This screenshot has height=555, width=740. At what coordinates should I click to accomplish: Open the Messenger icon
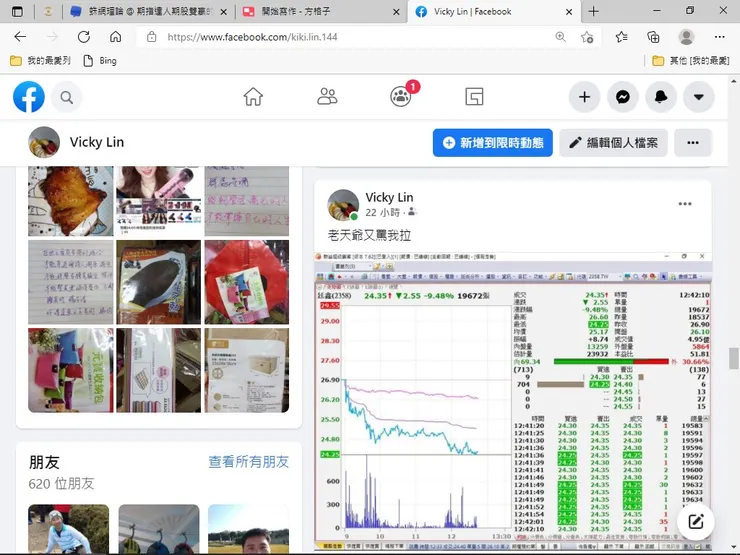coord(622,97)
